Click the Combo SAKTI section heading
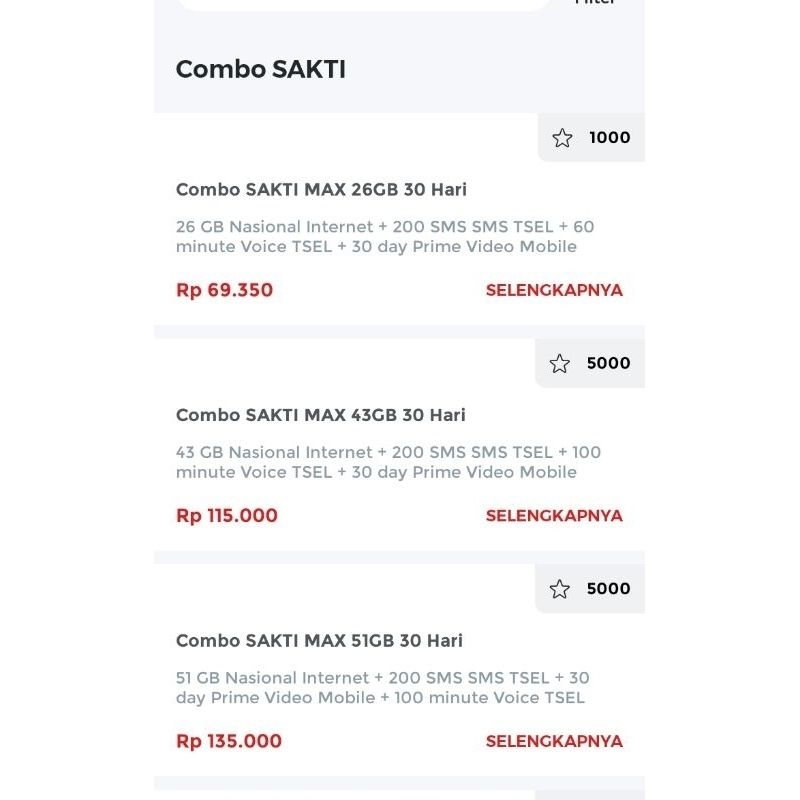The image size is (800, 800). 261,69
